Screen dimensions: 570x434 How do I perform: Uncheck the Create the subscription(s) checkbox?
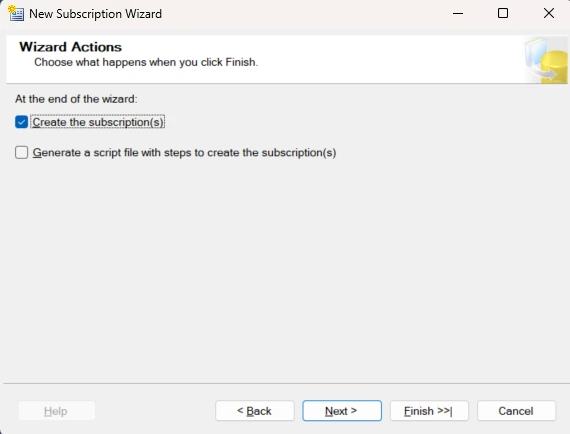tap(21, 122)
